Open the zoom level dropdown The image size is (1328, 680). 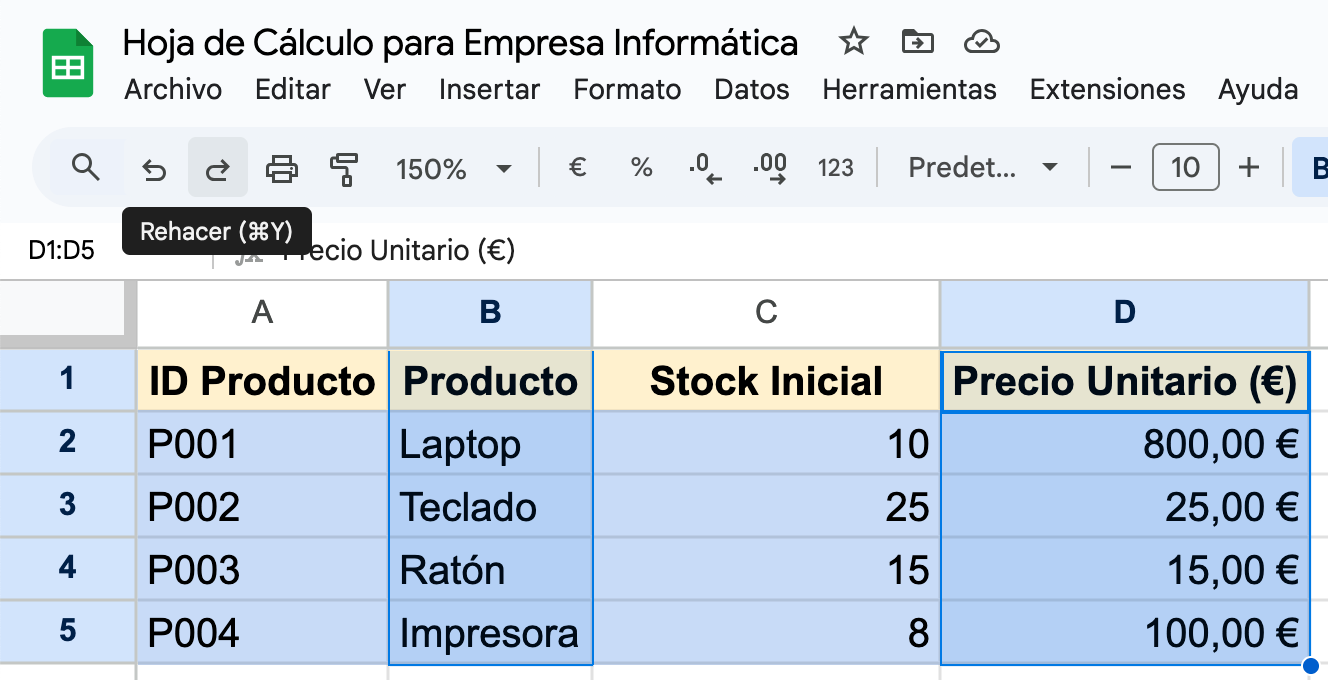[x=455, y=167]
